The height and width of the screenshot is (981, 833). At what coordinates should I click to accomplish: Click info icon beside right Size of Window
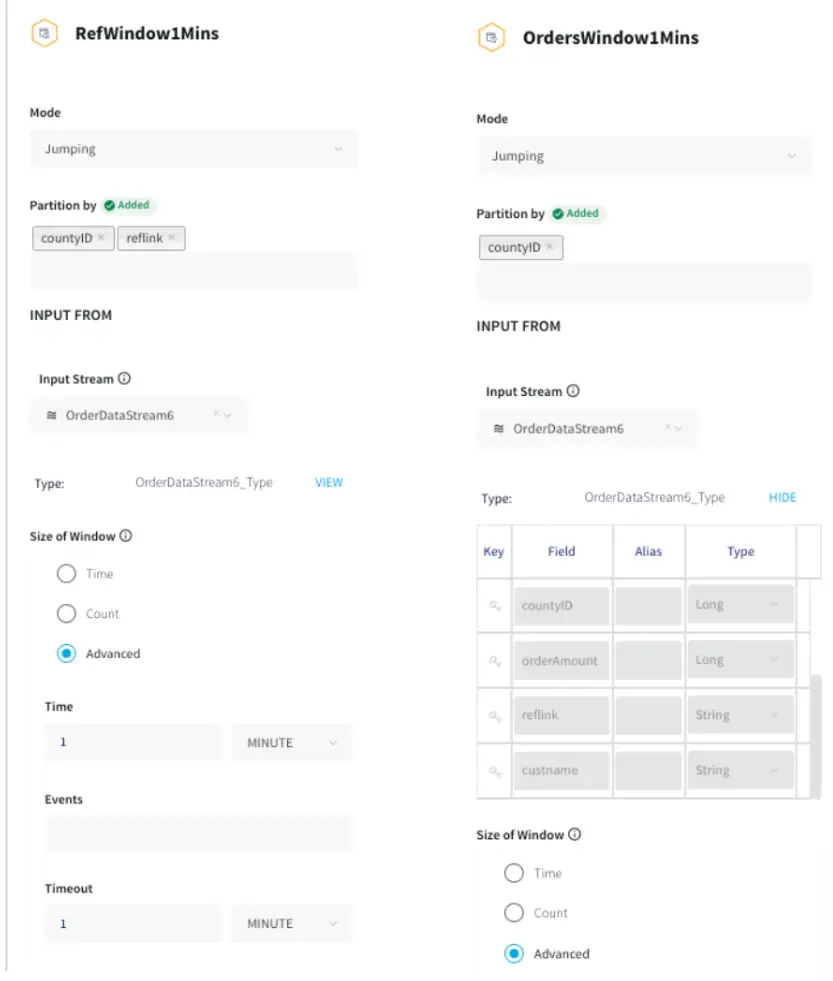click(574, 835)
